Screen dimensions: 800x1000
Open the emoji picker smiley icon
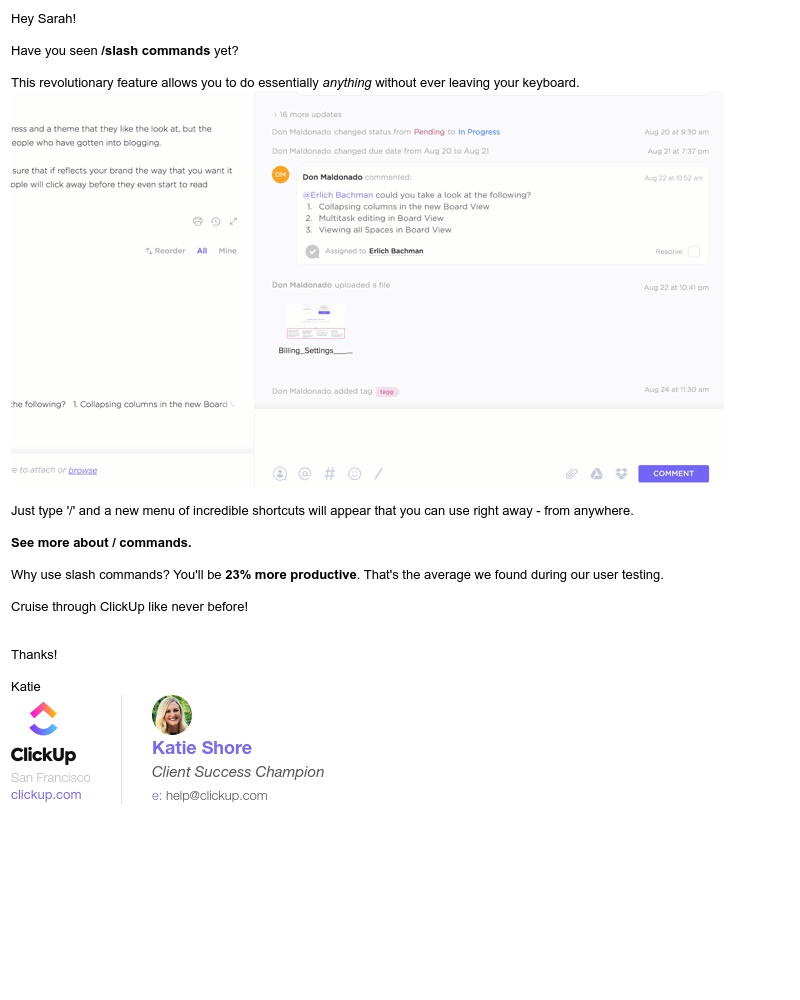355,474
